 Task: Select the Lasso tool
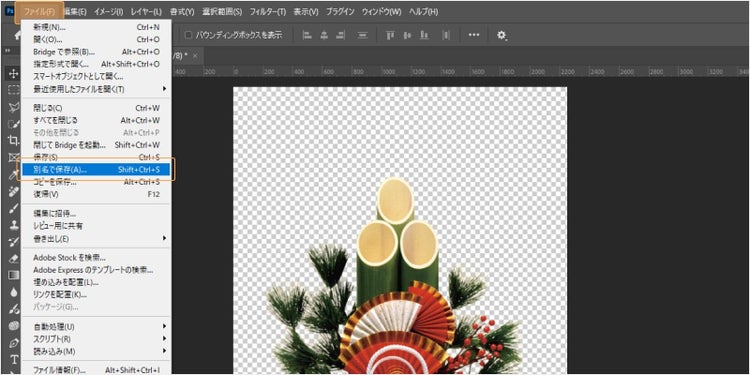click(x=13, y=106)
